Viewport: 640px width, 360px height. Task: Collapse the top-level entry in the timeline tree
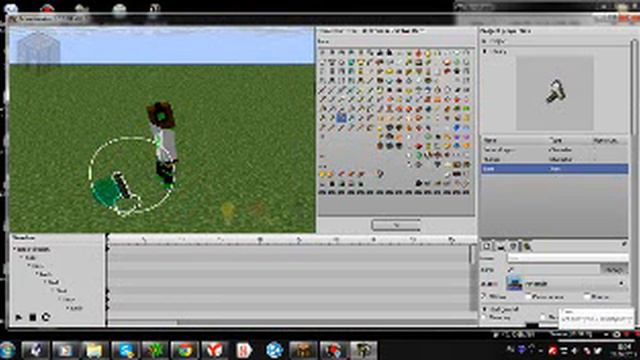(x=15, y=249)
